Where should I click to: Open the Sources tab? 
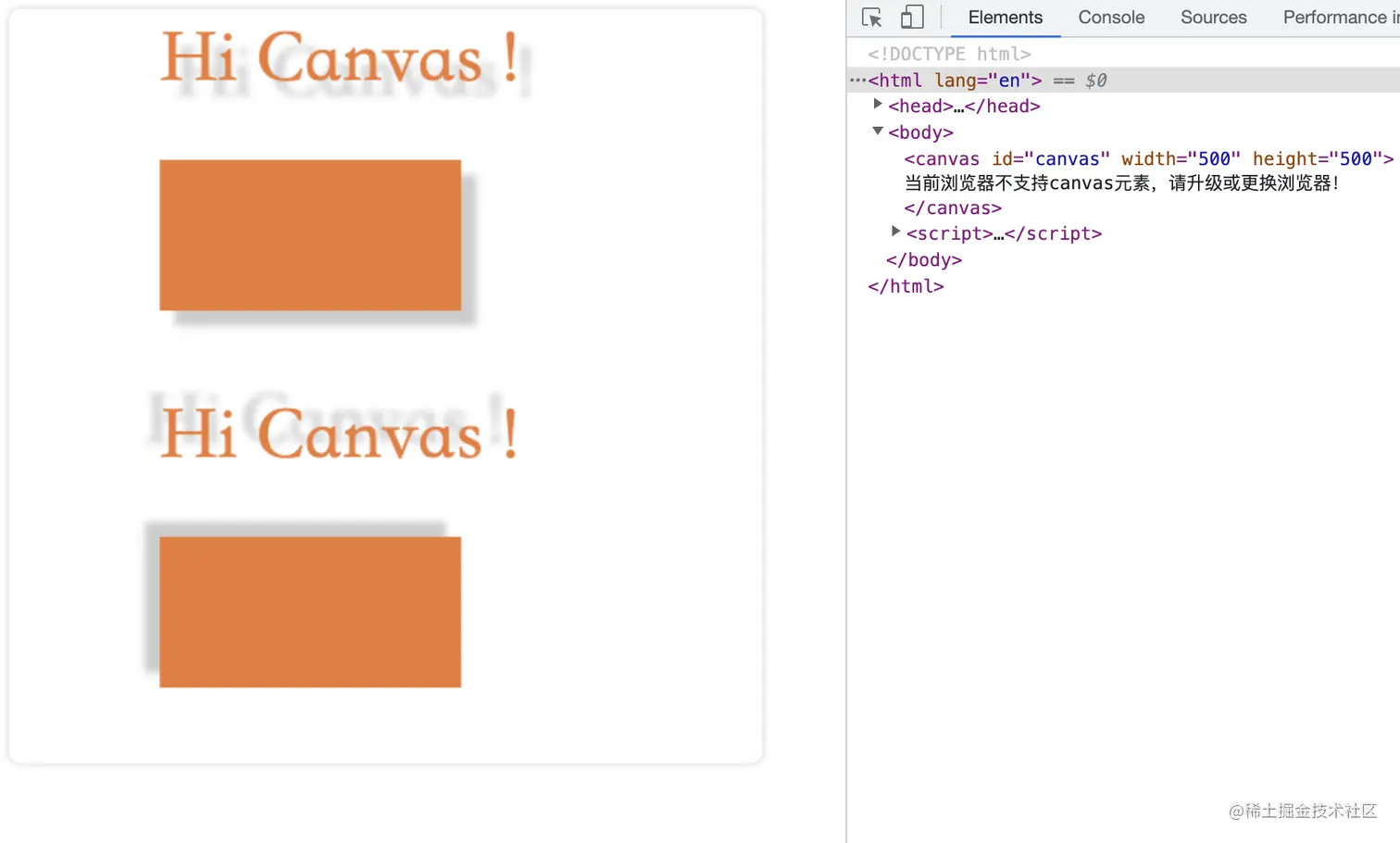coord(1213,17)
